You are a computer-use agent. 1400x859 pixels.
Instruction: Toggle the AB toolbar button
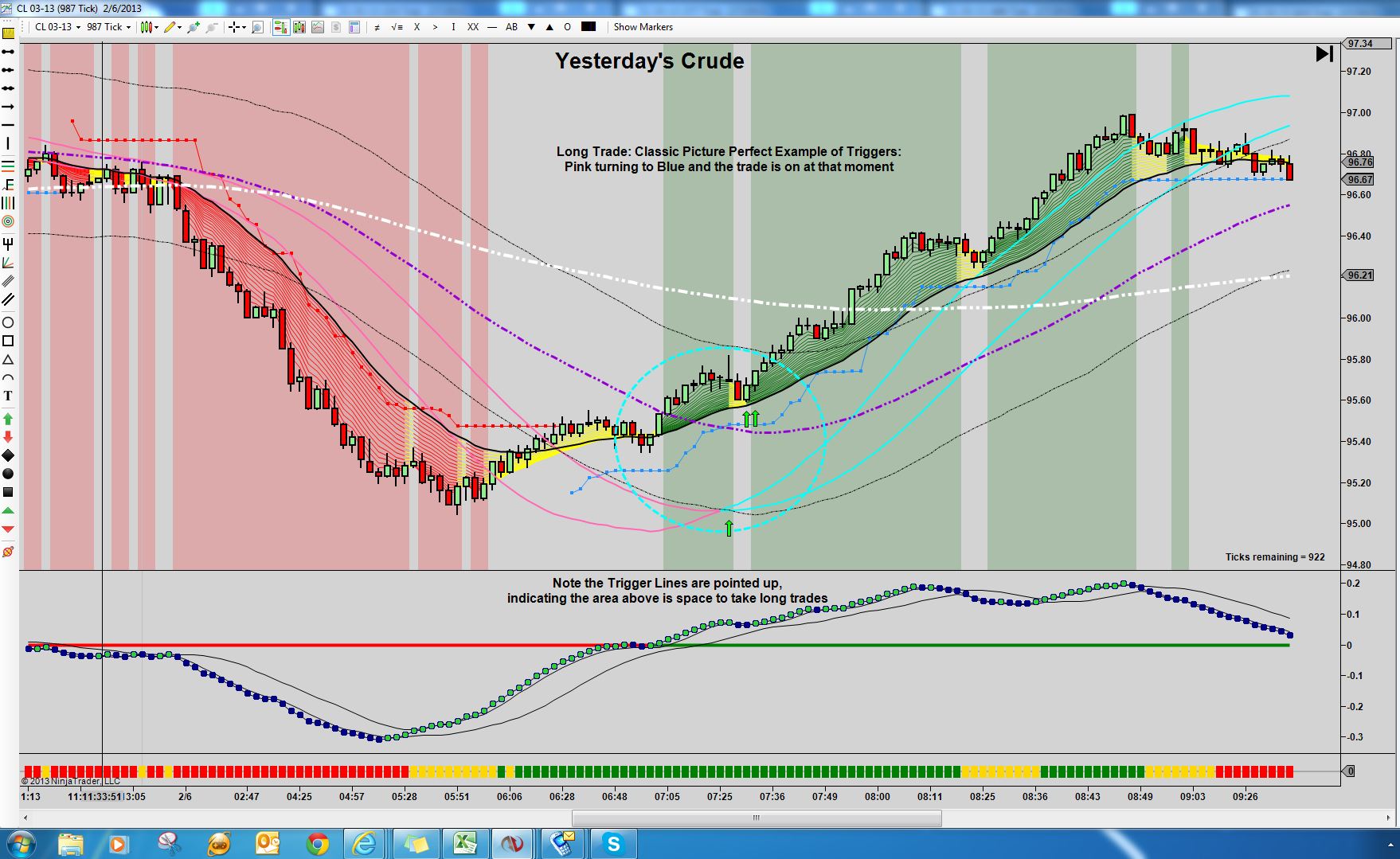click(x=511, y=27)
